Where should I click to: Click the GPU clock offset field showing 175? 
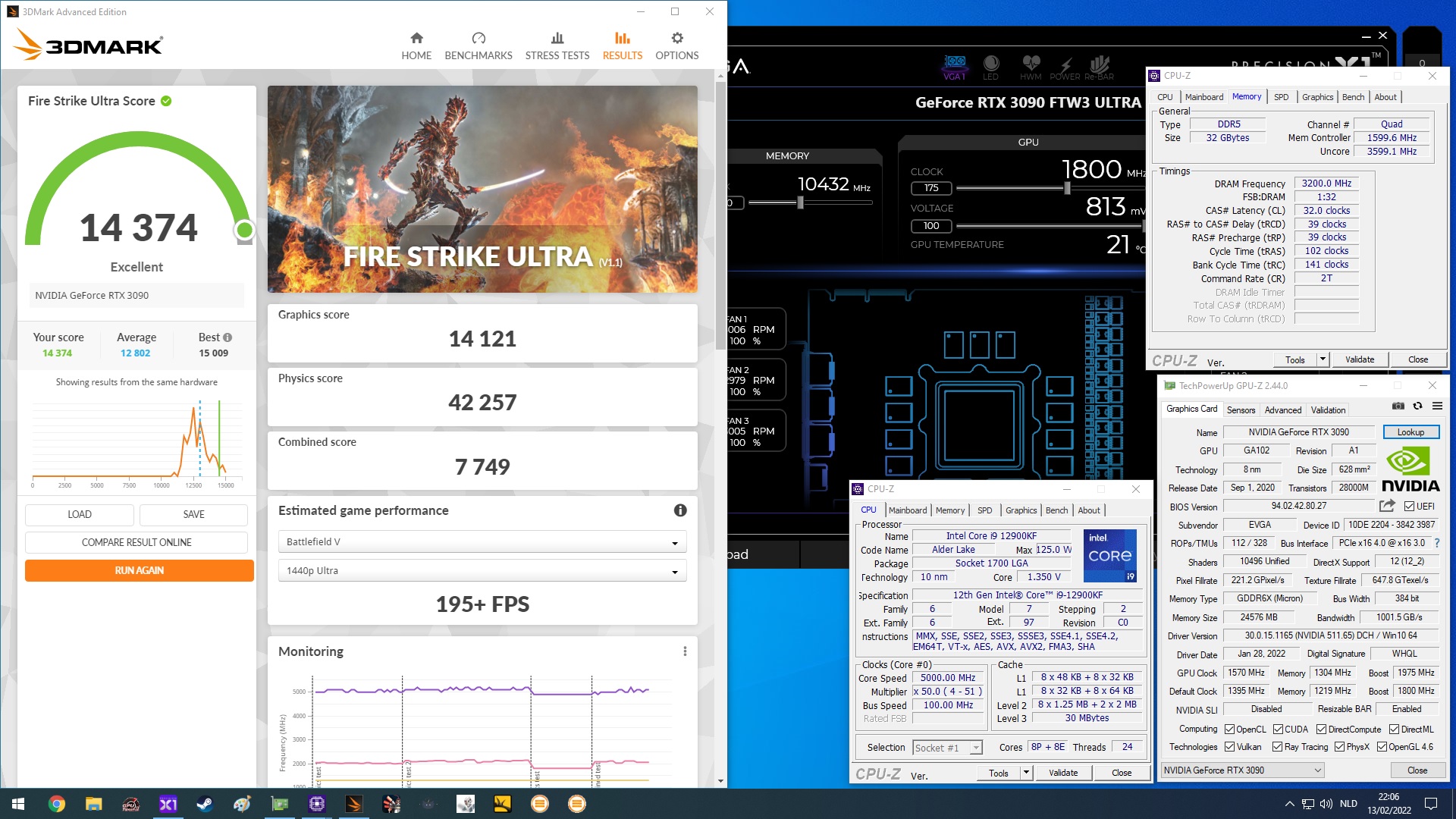(931, 188)
